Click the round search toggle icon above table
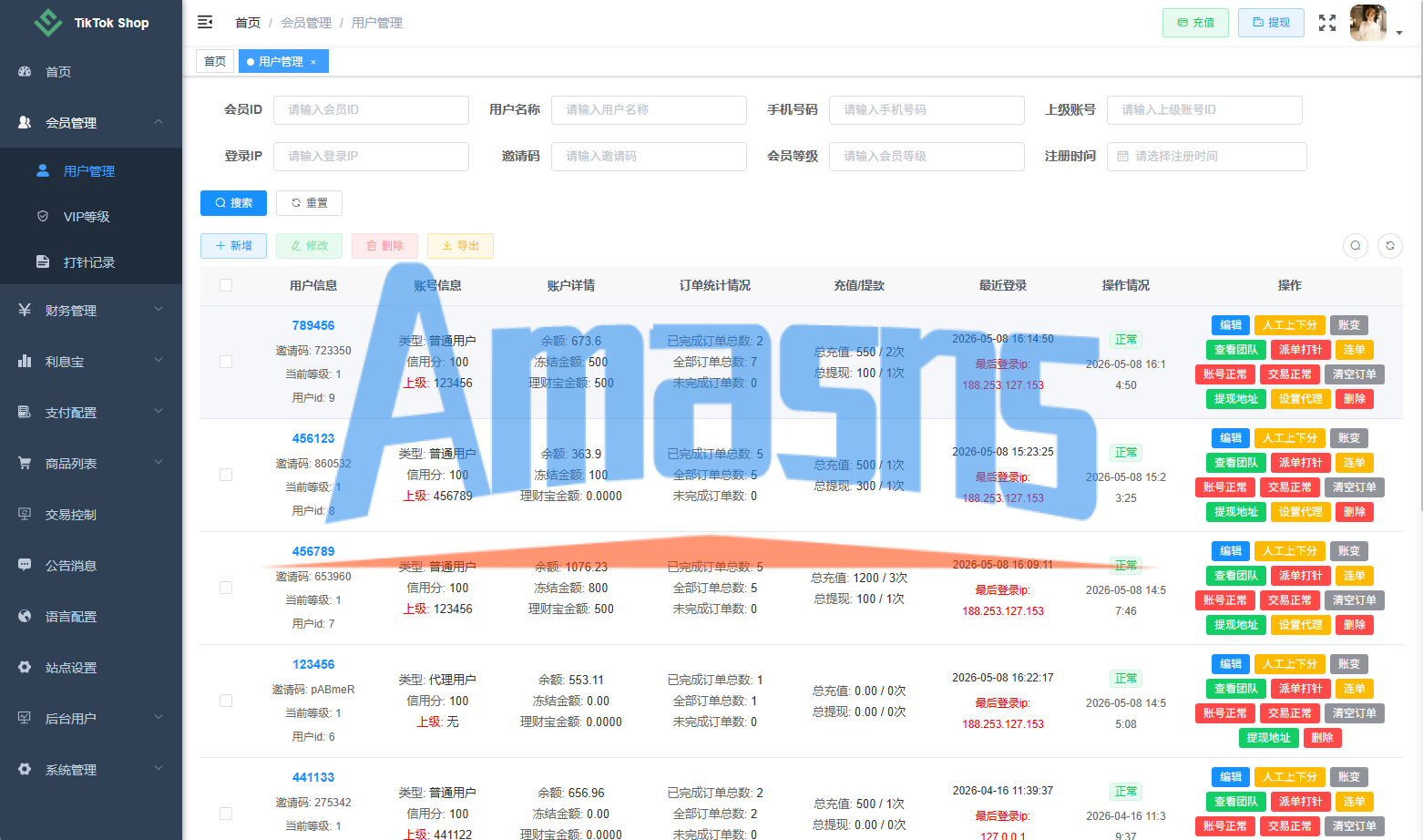This screenshot has width=1423, height=840. point(1356,245)
